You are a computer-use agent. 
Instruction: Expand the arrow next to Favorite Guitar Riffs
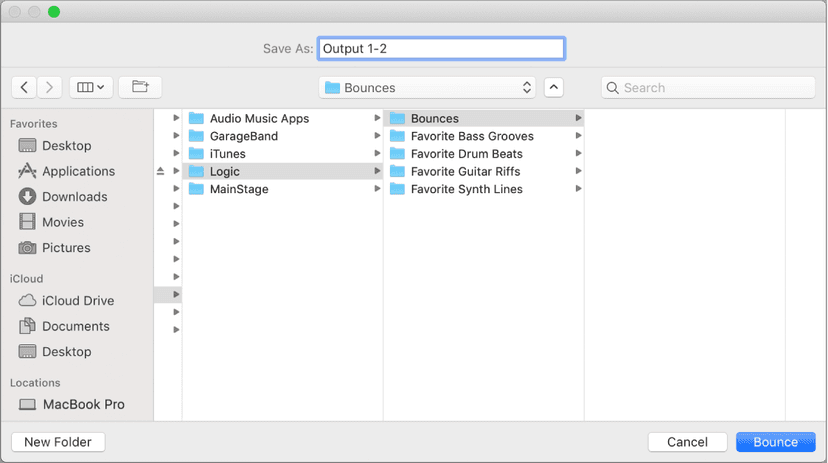pos(578,172)
